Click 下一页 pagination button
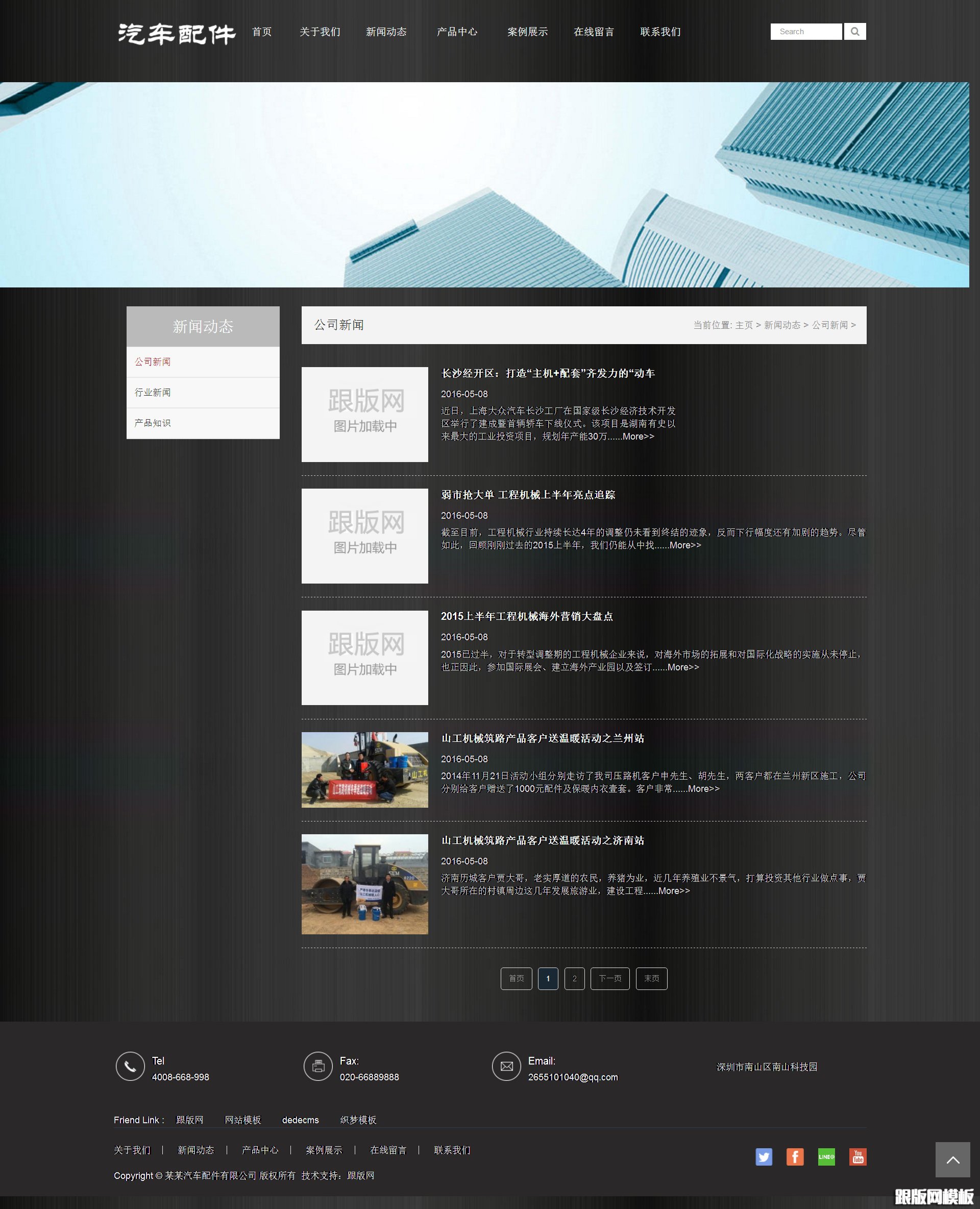Image resolution: width=980 pixels, height=1209 pixels. (x=609, y=978)
